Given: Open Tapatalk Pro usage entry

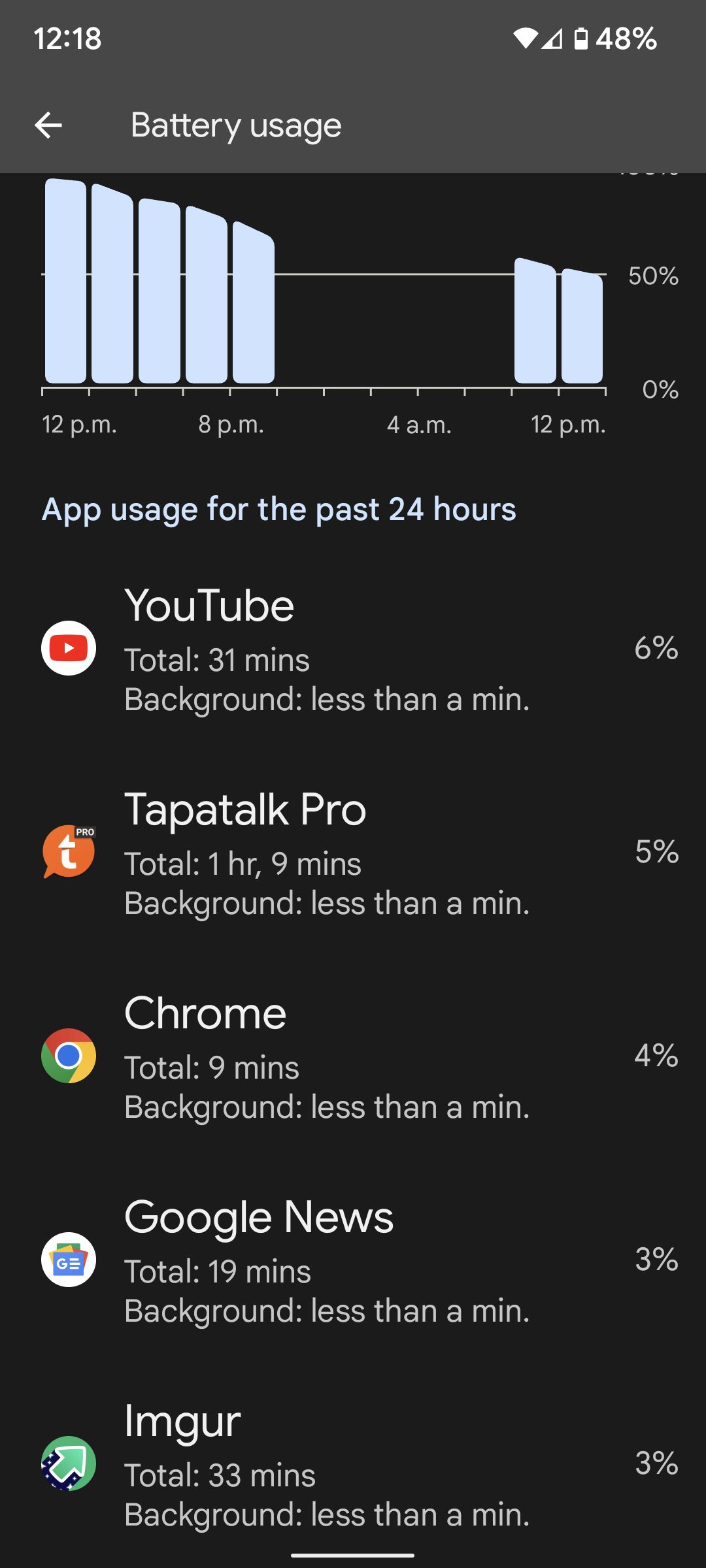Looking at the screenshot, I should [x=353, y=852].
